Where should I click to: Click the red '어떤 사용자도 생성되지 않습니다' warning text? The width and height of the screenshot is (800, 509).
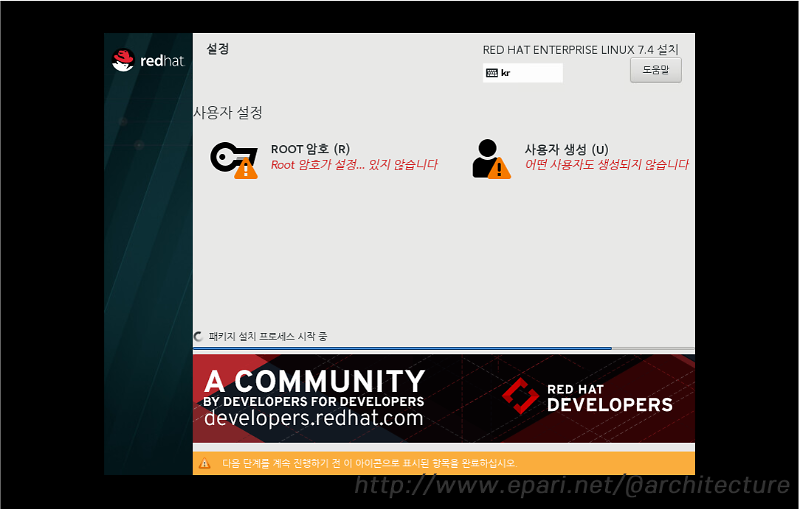click(x=607, y=165)
